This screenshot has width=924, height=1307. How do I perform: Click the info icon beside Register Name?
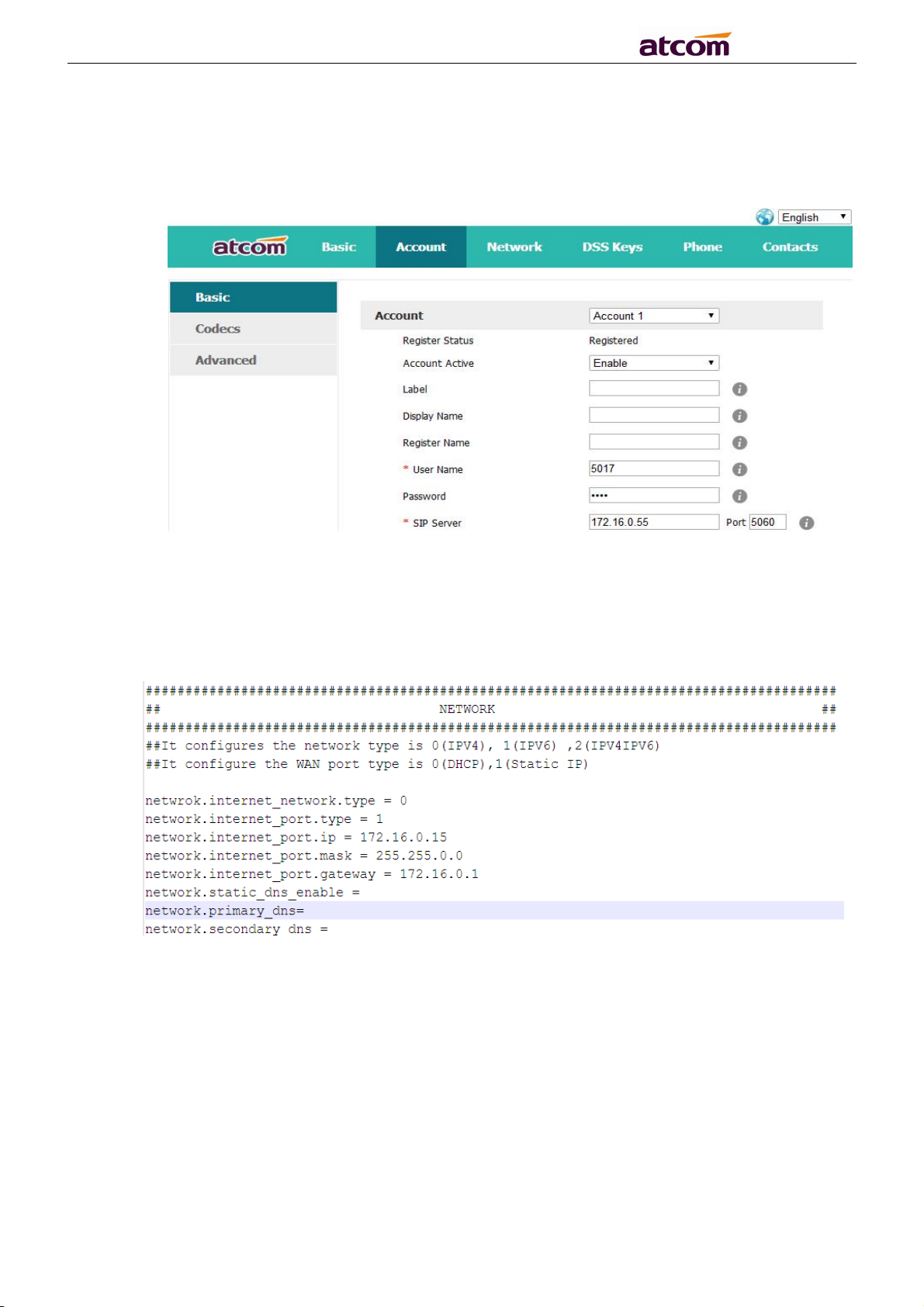(739, 443)
